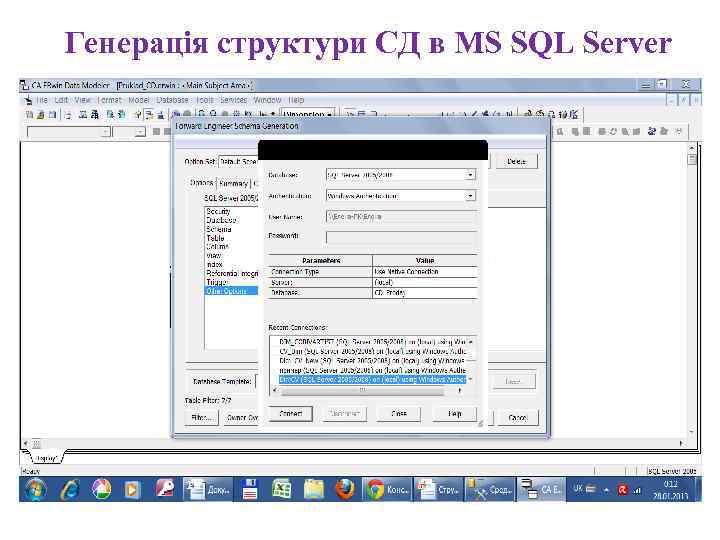Open the floppy disk taskbar icon

(x=250, y=489)
